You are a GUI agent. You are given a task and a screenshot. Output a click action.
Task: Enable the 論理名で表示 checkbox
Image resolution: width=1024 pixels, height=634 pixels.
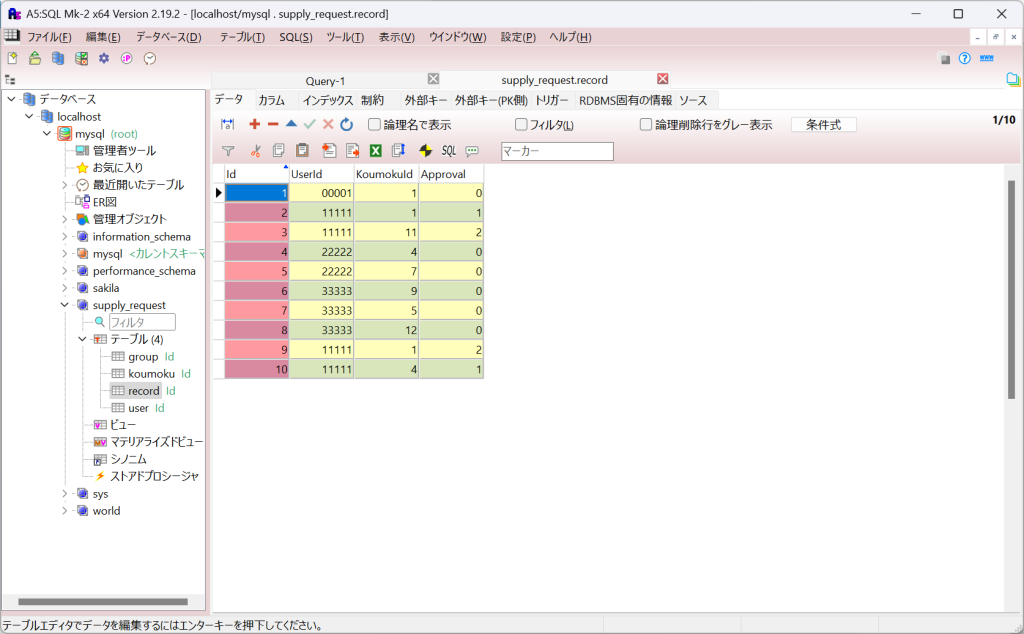click(x=375, y=125)
